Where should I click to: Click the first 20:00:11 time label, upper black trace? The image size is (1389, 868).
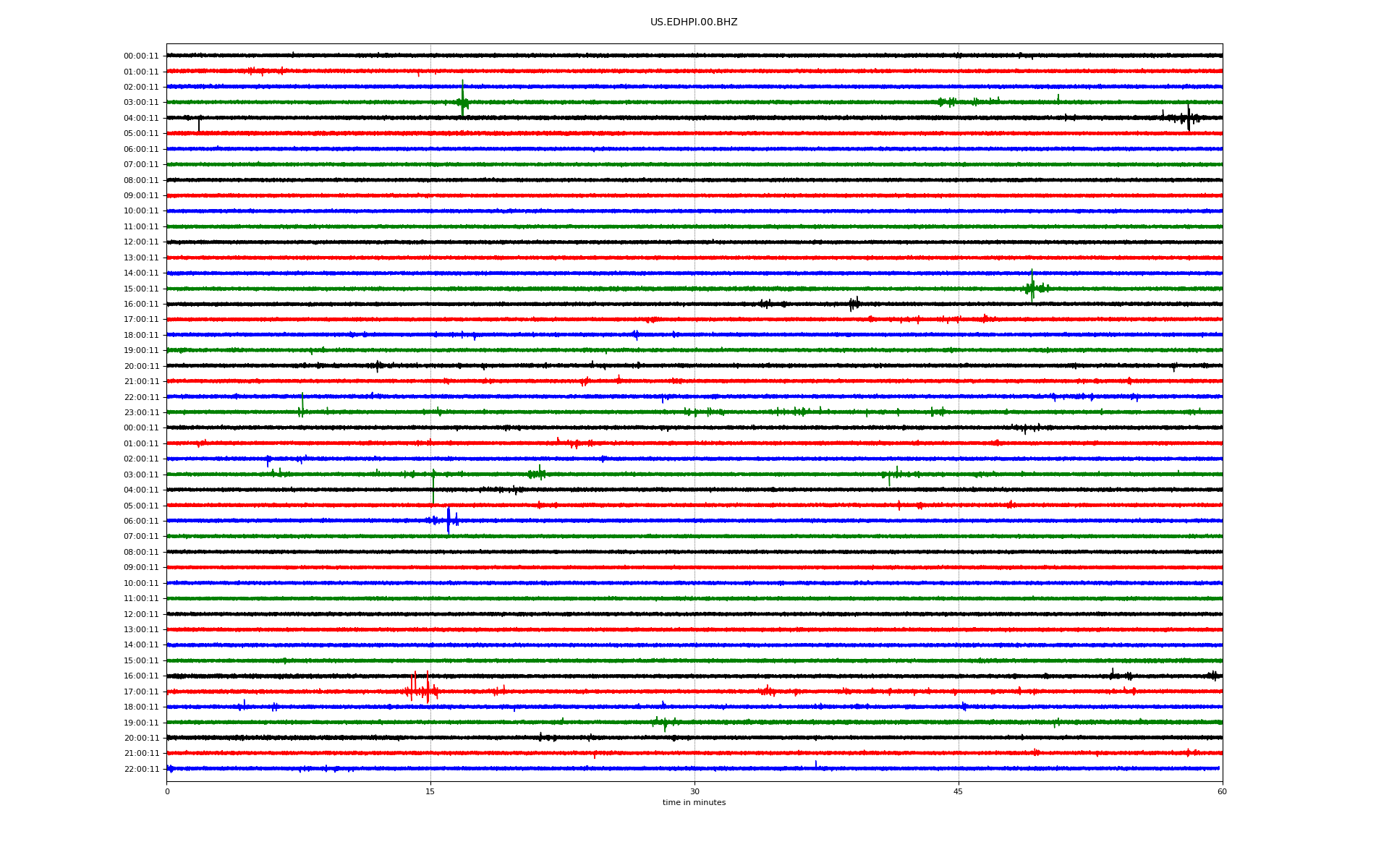tap(140, 367)
